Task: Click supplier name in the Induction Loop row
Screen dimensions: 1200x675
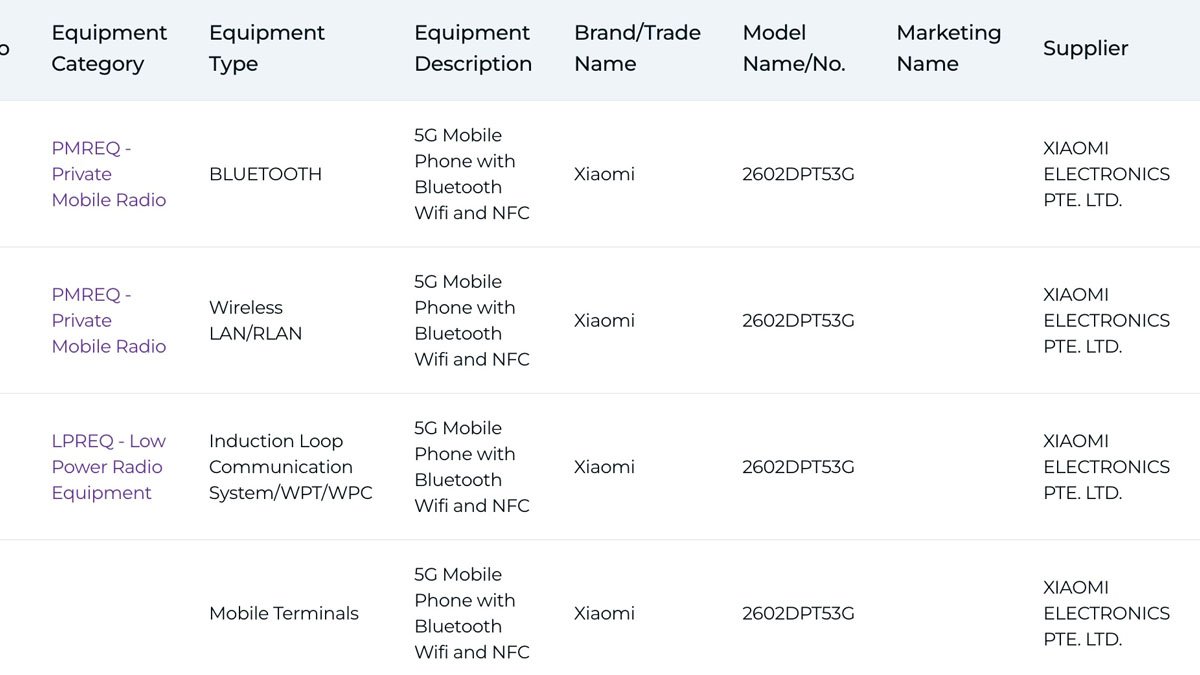Action: pyautogui.click(x=1106, y=467)
